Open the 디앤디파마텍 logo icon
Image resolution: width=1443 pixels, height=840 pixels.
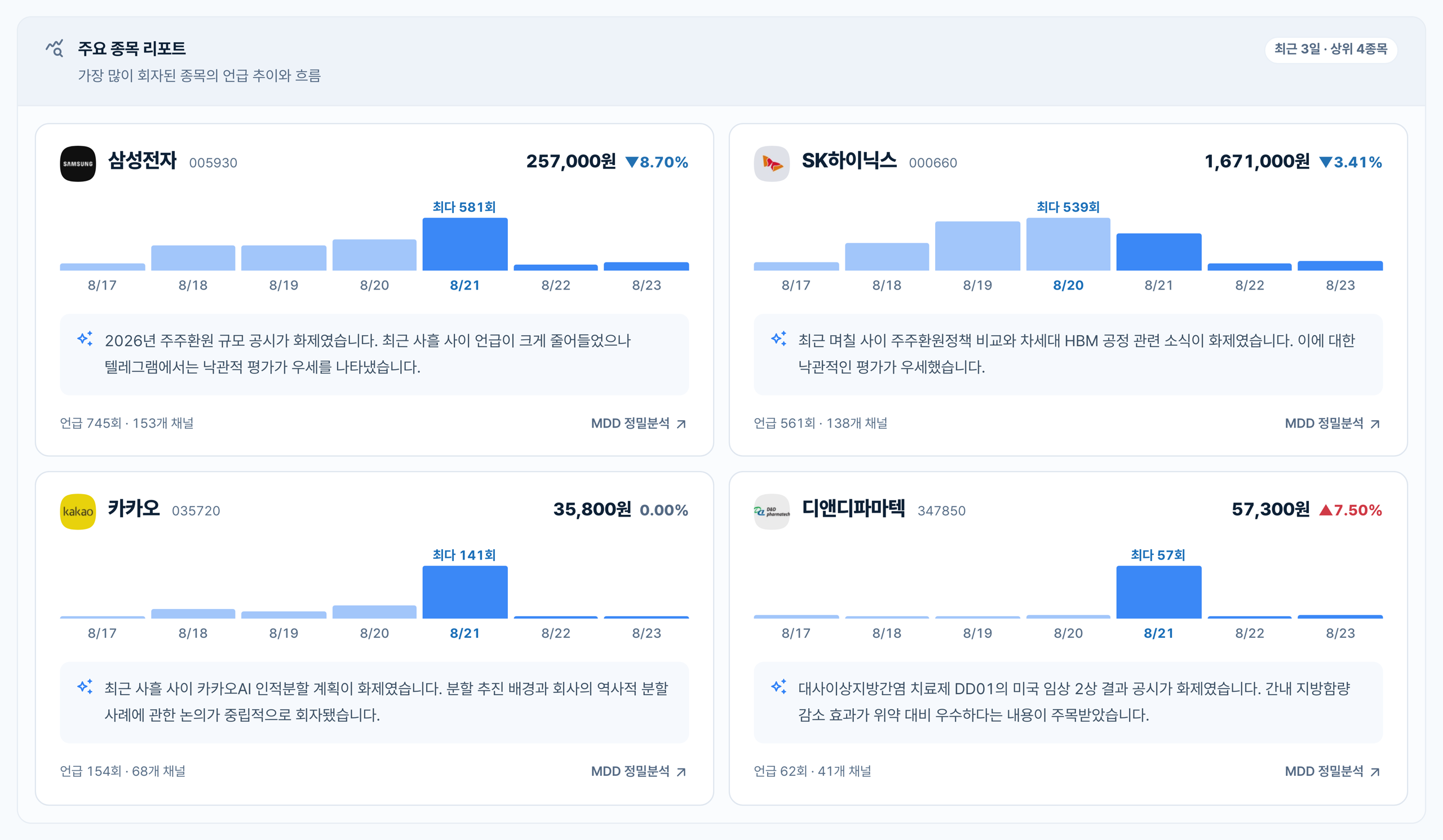tap(772, 512)
